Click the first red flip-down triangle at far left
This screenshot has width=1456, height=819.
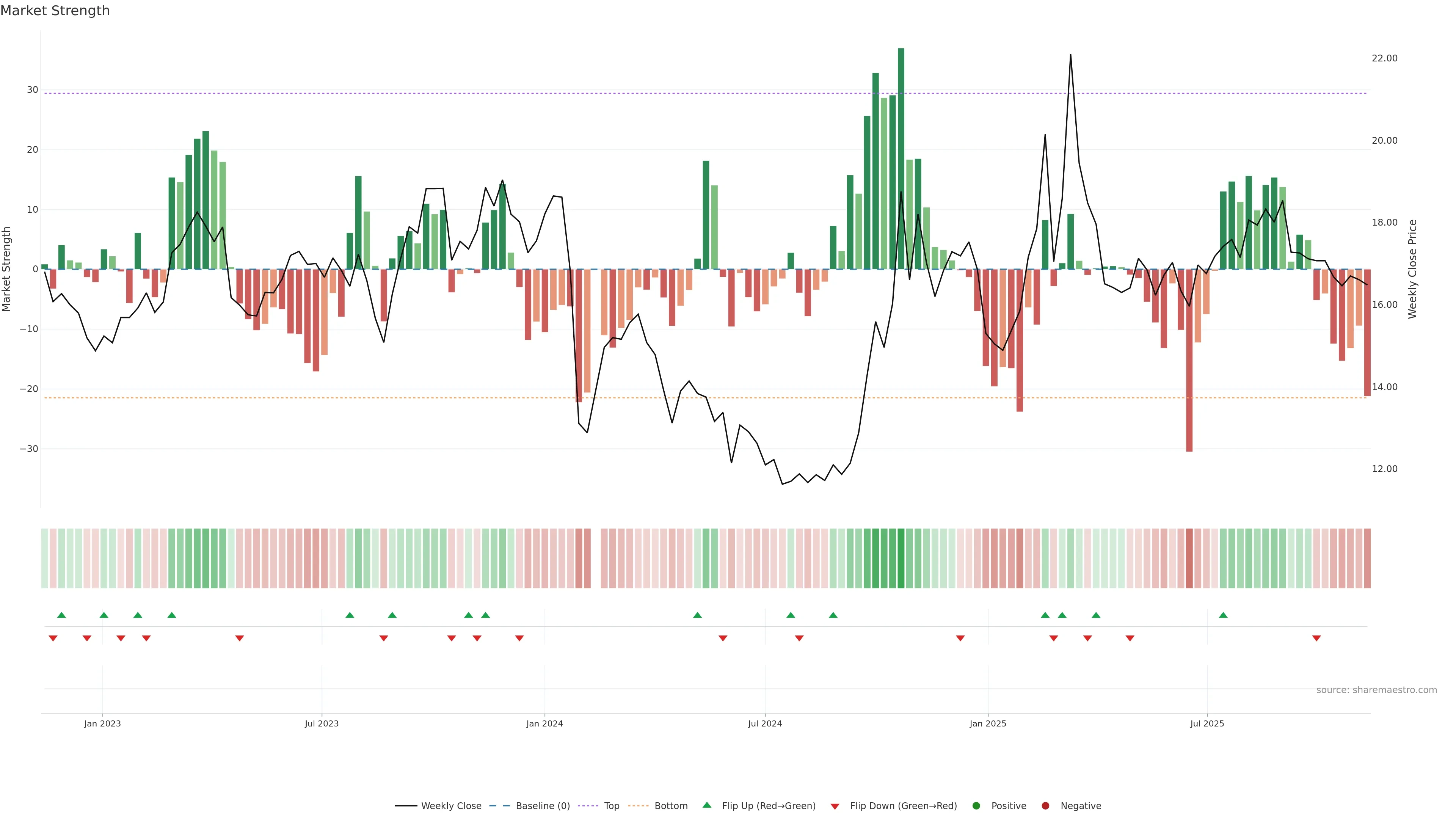click(53, 638)
